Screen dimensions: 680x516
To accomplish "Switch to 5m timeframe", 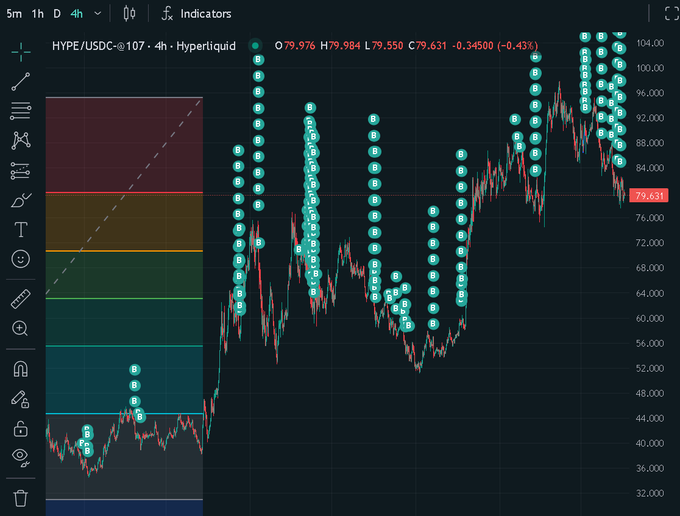I will click(14, 14).
